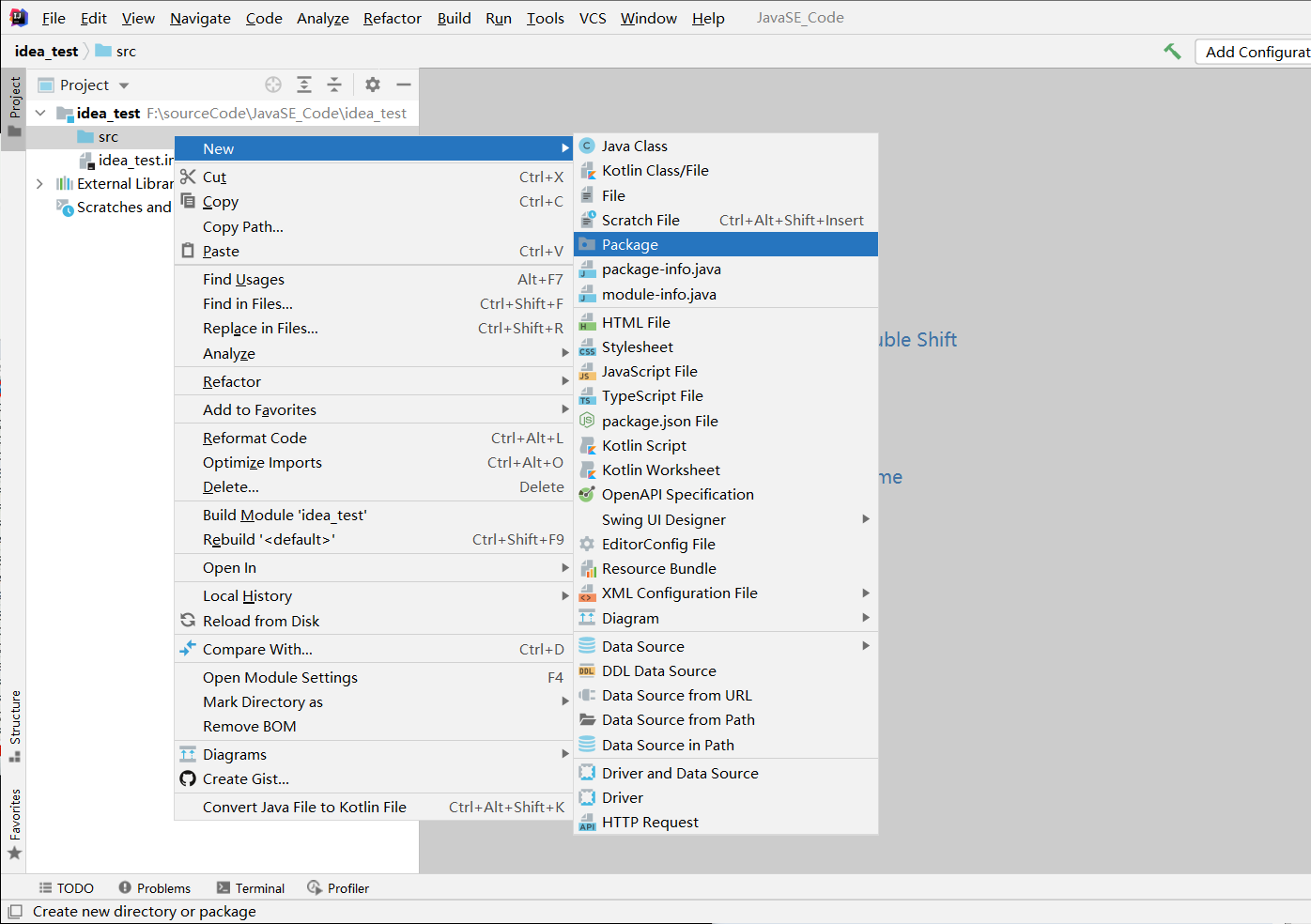Collapse the idea_test project tree node

40,113
